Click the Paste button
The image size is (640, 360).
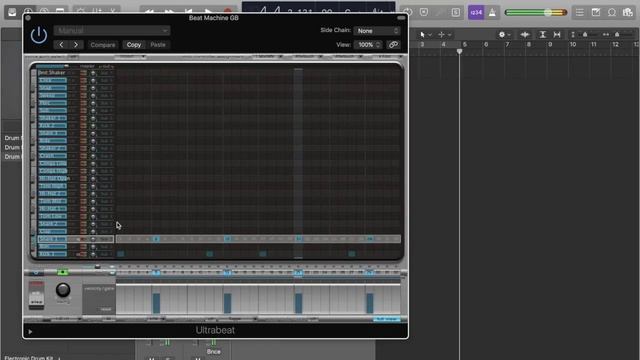[158, 45]
